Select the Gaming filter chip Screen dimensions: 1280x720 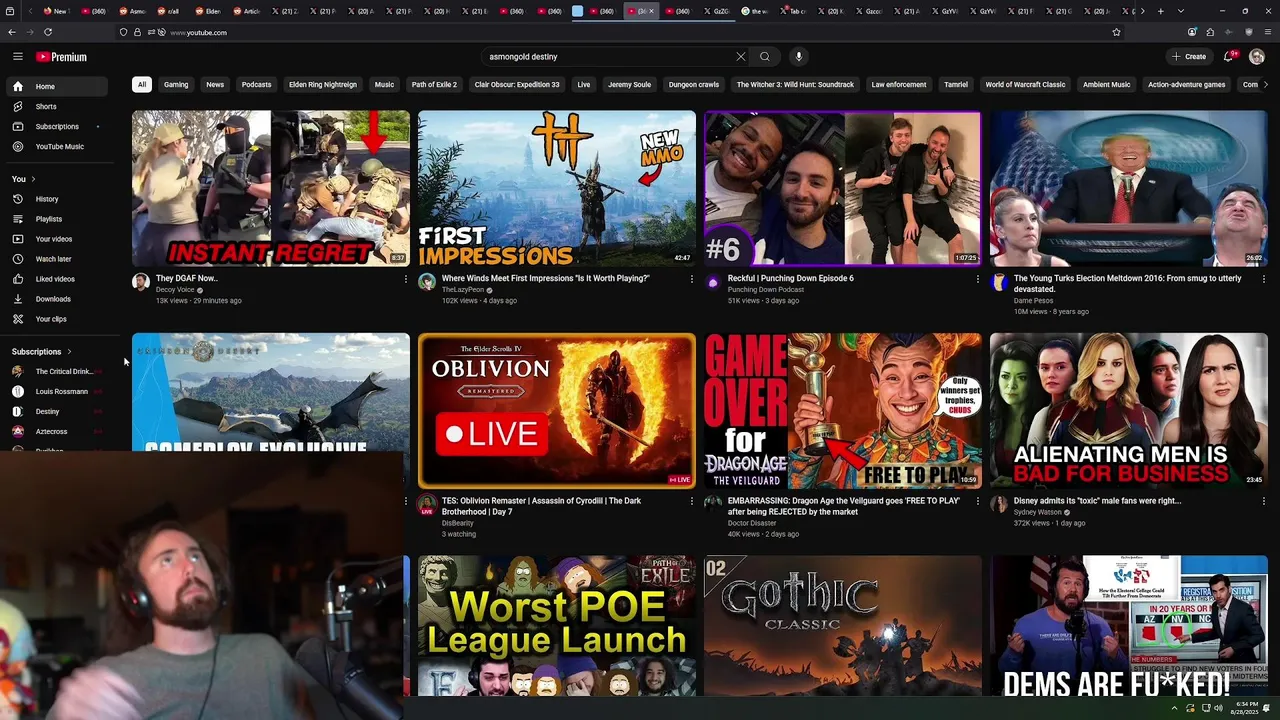pyautogui.click(x=176, y=85)
